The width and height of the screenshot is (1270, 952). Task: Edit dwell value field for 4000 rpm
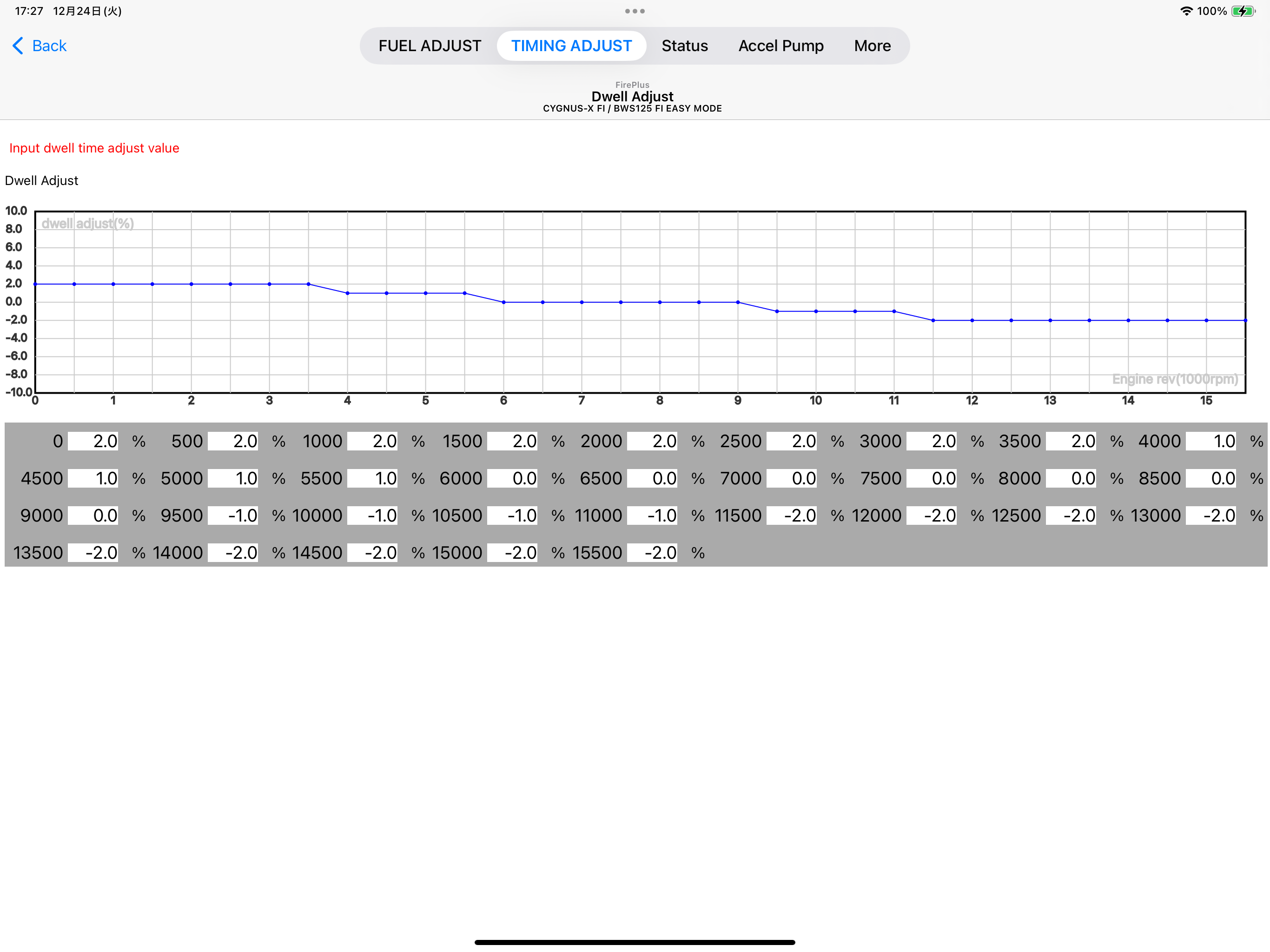[1211, 441]
